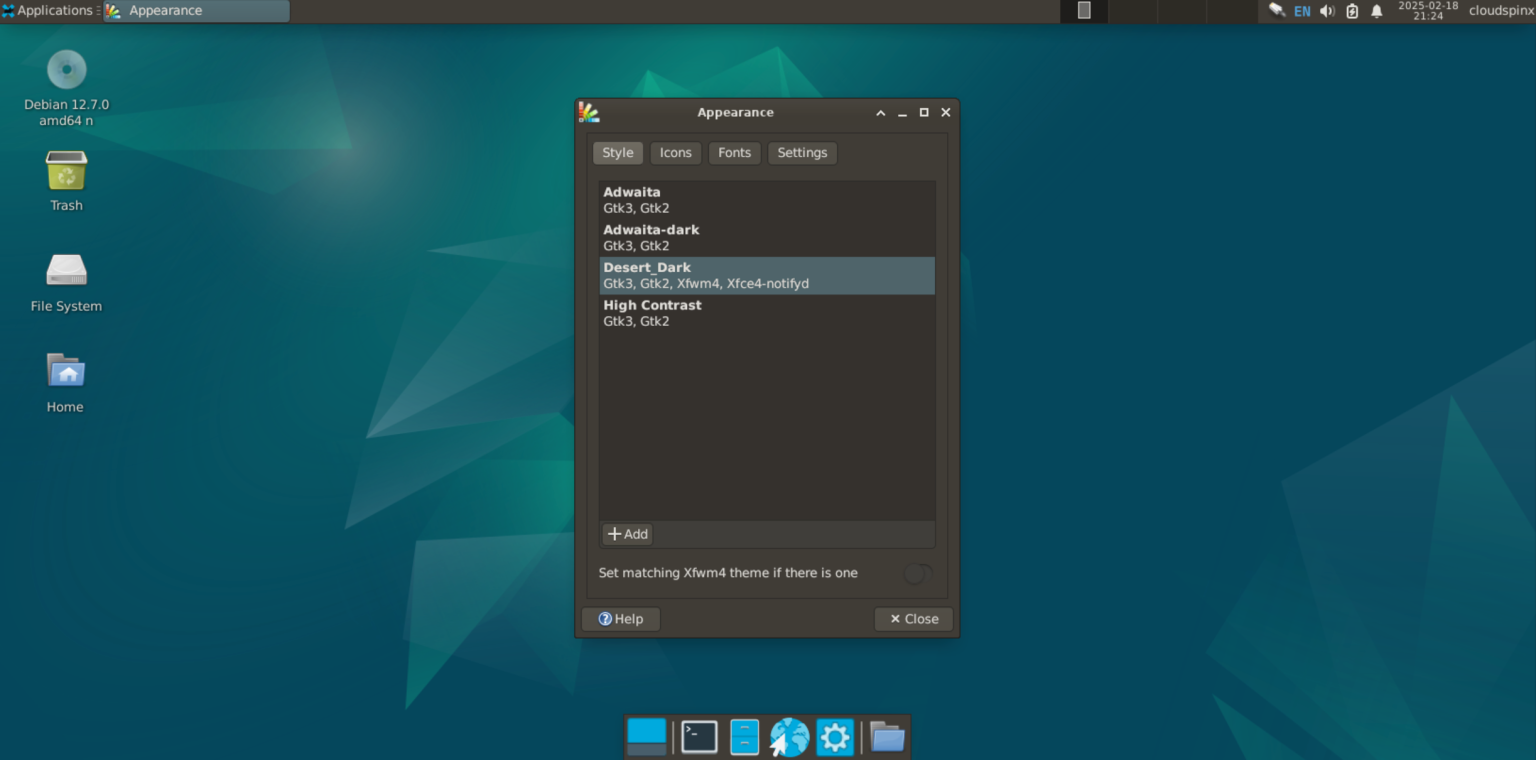1536x760 pixels.
Task: Open the terminal emulator from the dock
Action: [x=699, y=737]
